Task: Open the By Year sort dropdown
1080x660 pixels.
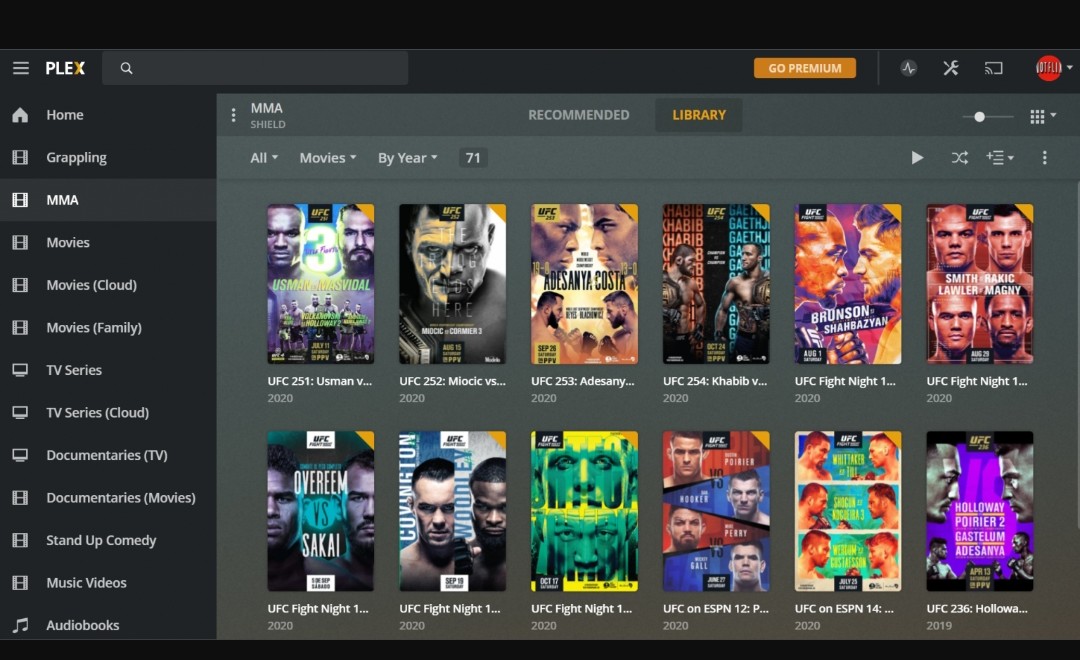Action: click(x=408, y=158)
